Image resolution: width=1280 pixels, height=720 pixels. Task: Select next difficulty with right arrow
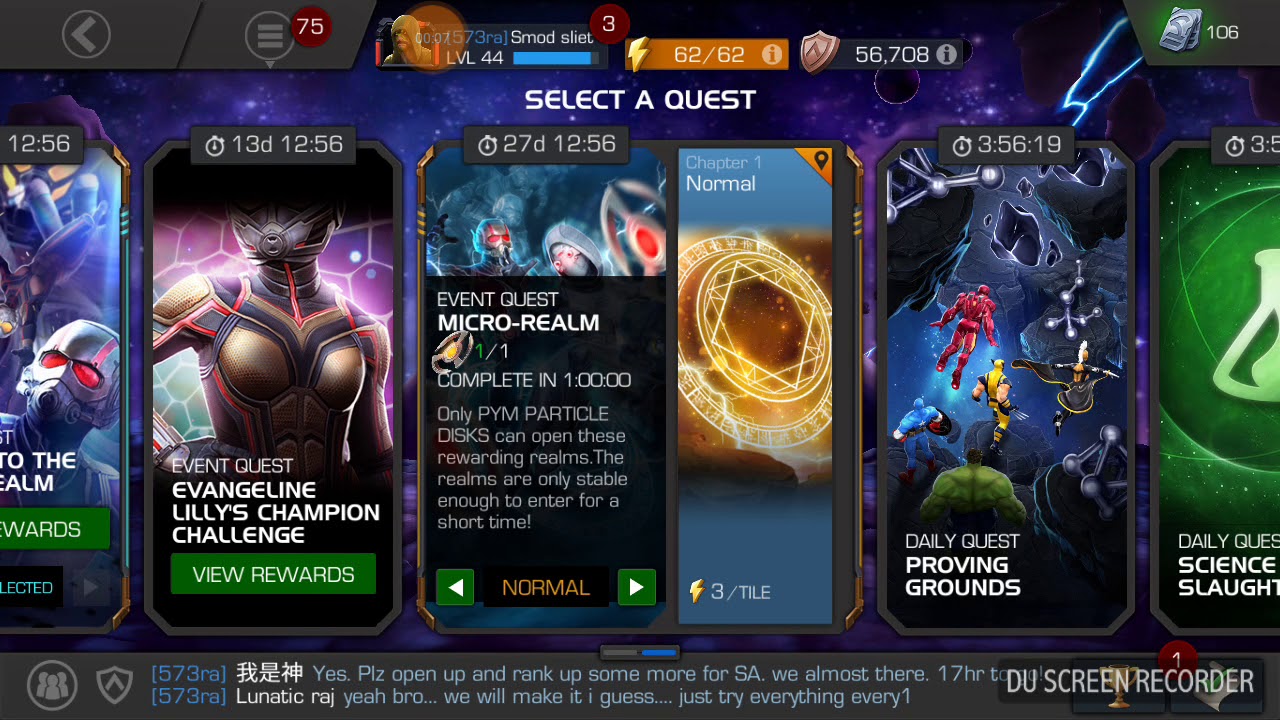637,587
